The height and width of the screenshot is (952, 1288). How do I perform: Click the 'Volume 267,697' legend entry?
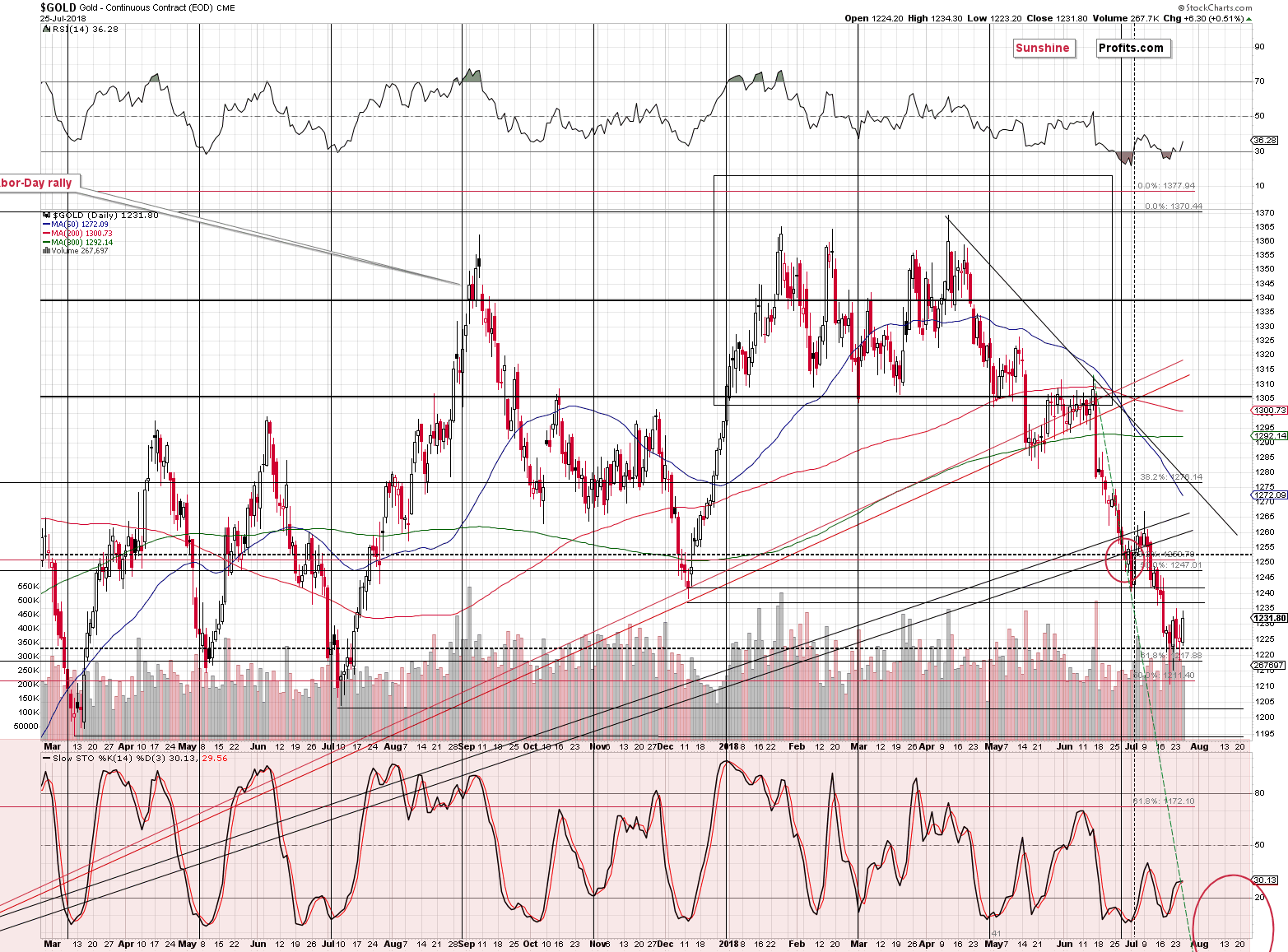pyautogui.click(x=80, y=251)
